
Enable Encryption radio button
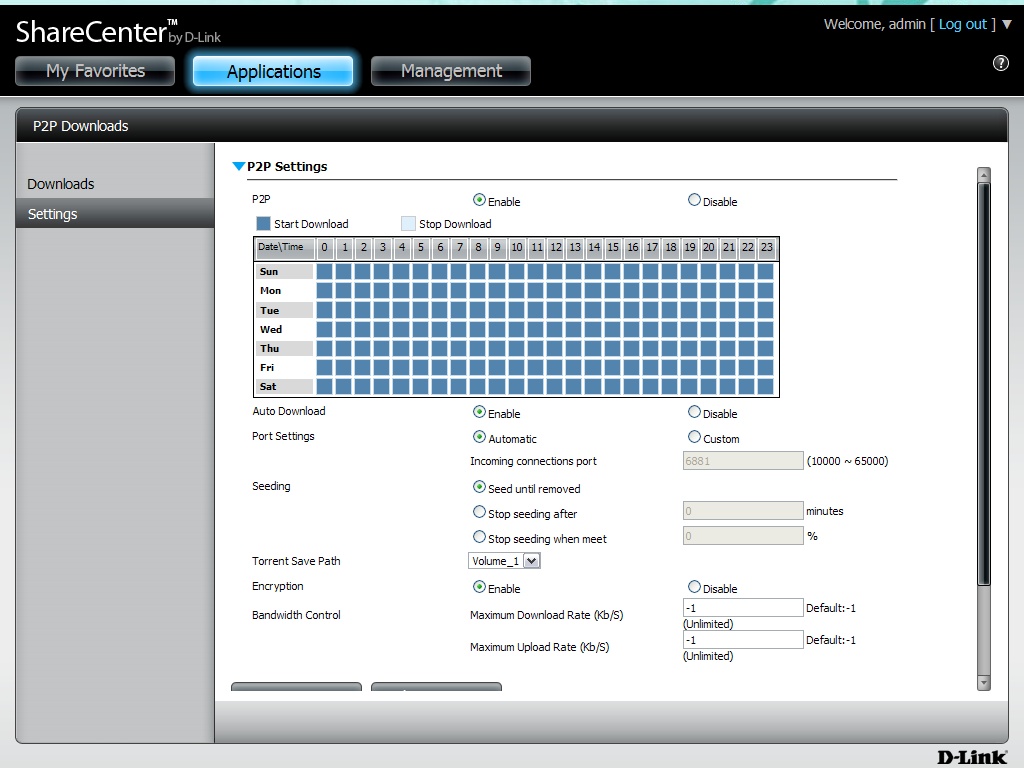point(479,587)
